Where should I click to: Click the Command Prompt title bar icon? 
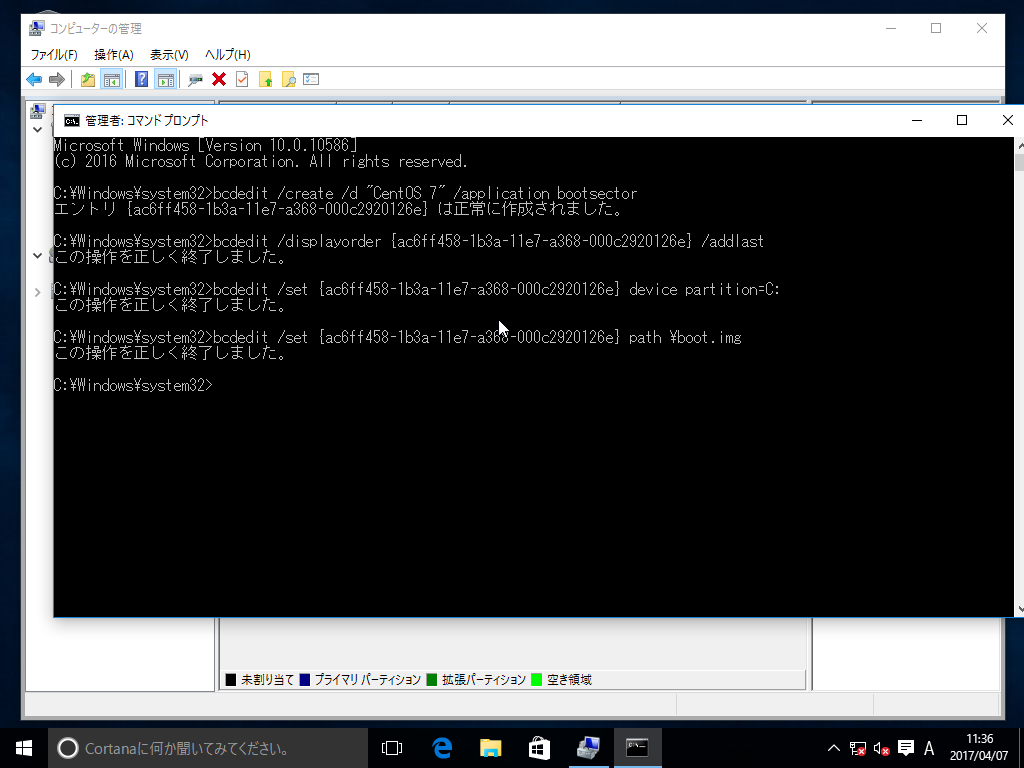(x=71, y=121)
